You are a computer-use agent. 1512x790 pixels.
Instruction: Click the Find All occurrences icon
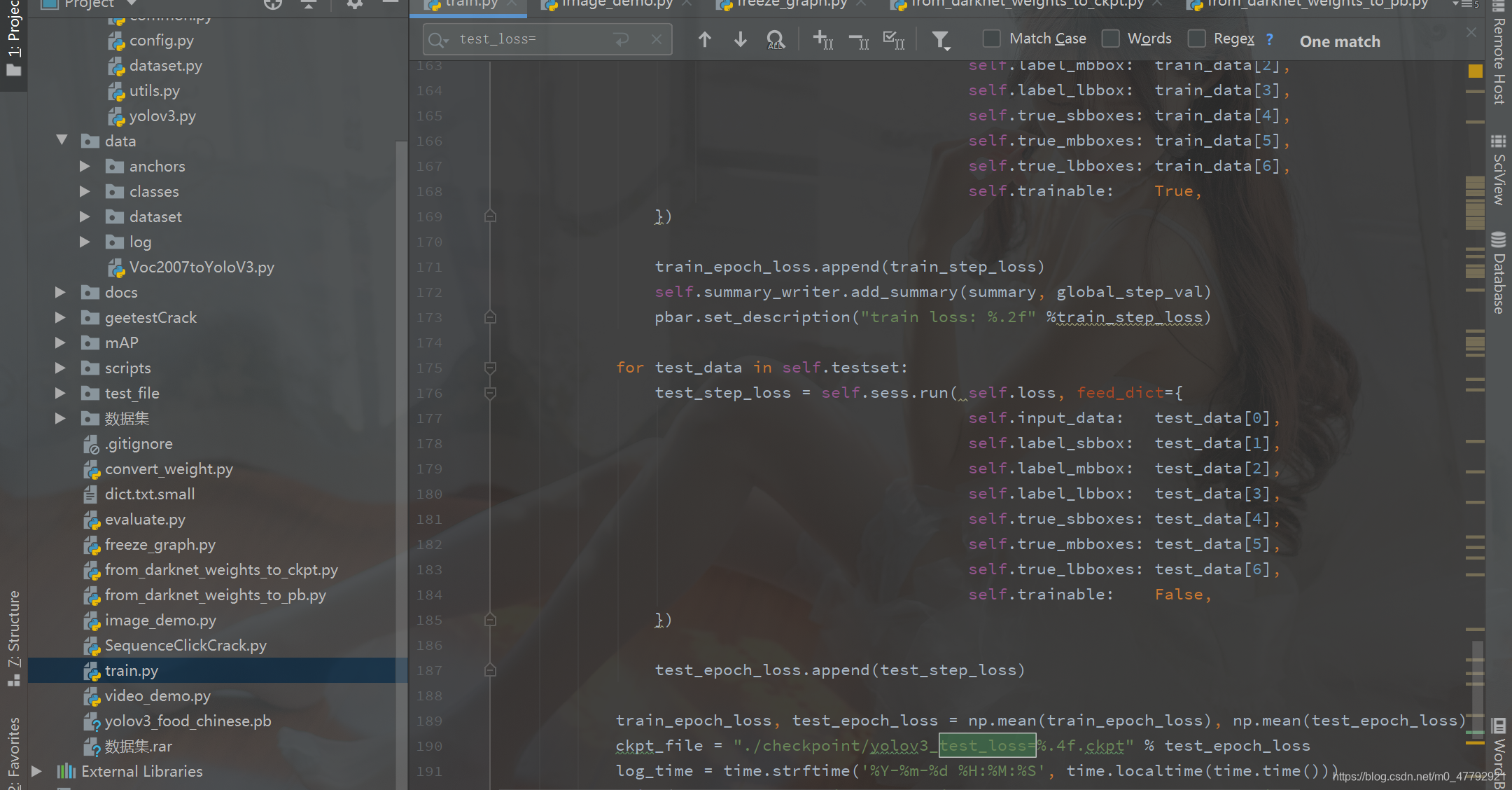point(776,40)
